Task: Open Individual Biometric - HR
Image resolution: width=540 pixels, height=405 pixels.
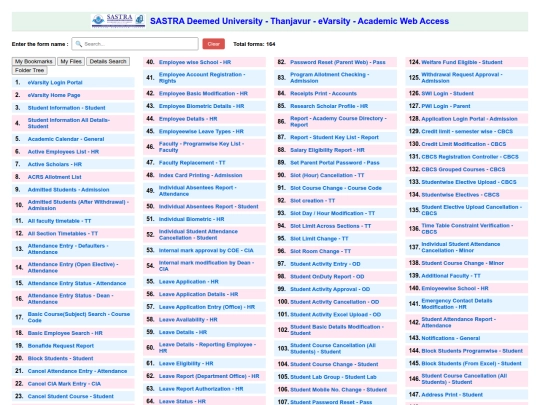Action: tap(191, 219)
